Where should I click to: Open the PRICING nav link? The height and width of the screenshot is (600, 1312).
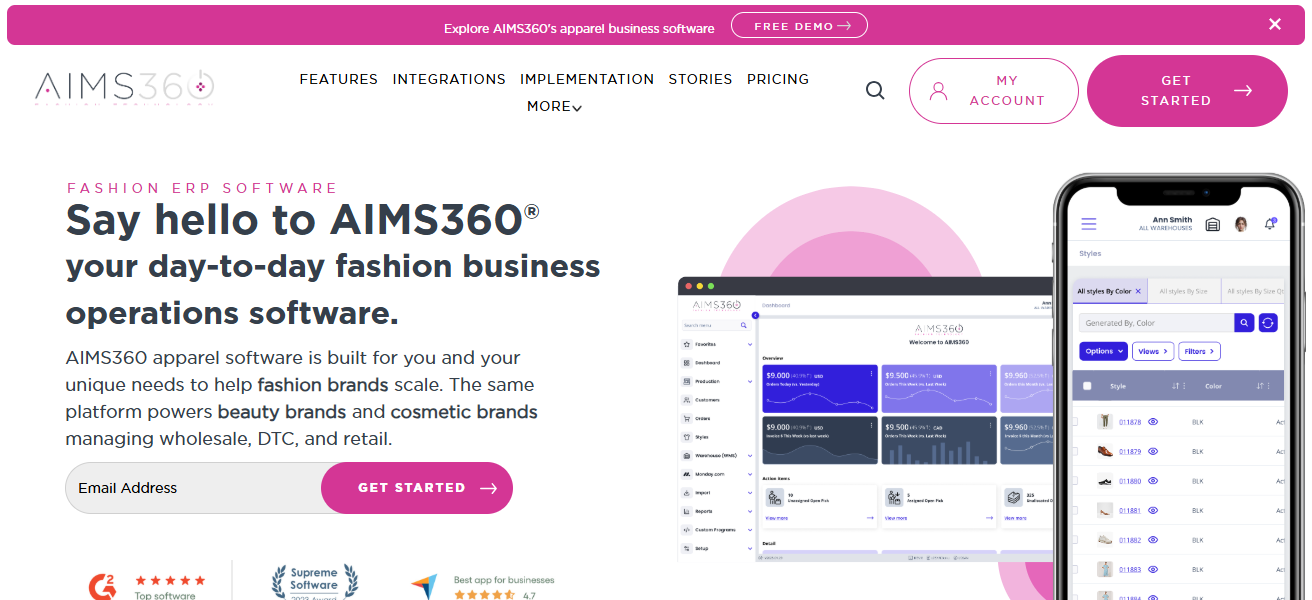point(778,79)
